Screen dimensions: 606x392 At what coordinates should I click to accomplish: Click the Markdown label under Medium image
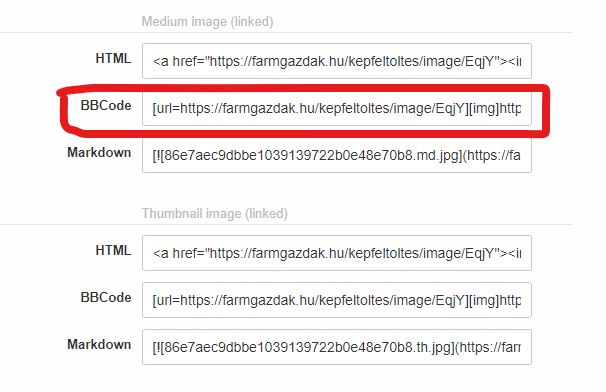(x=99, y=152)
